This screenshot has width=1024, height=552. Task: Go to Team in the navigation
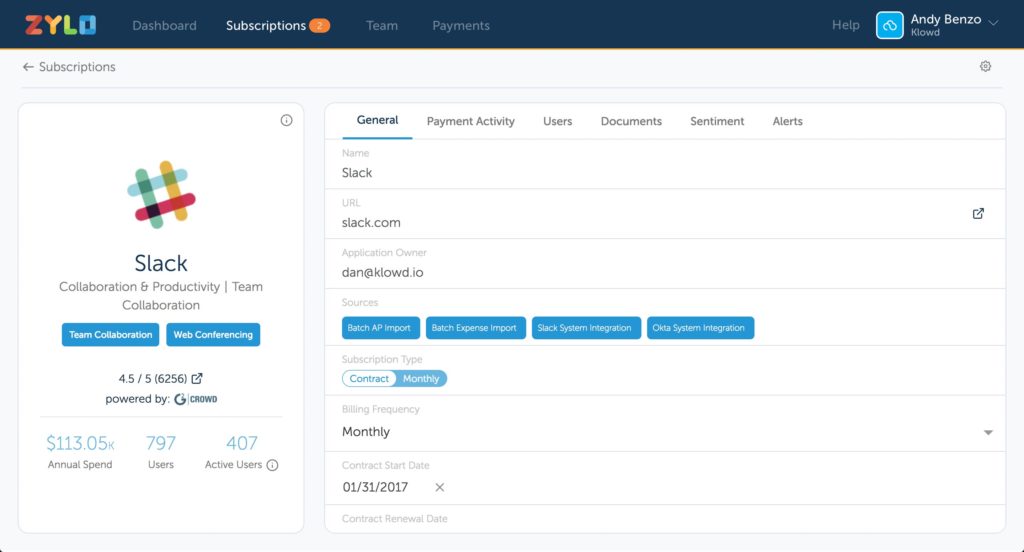click(381, 25)
